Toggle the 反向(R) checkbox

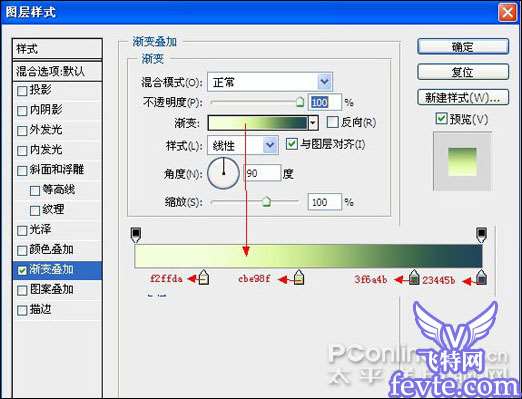click(x=333, y=122)
